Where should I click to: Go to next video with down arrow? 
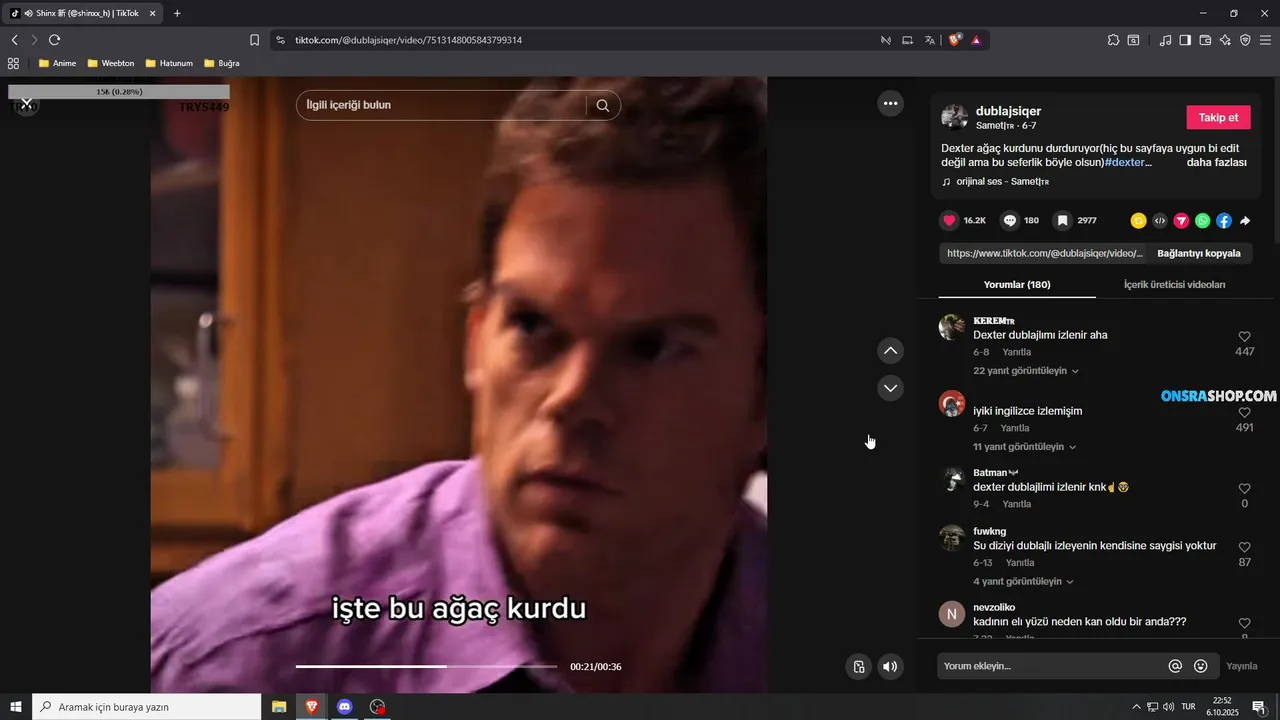pyautogui.click(x=890, y=387)
